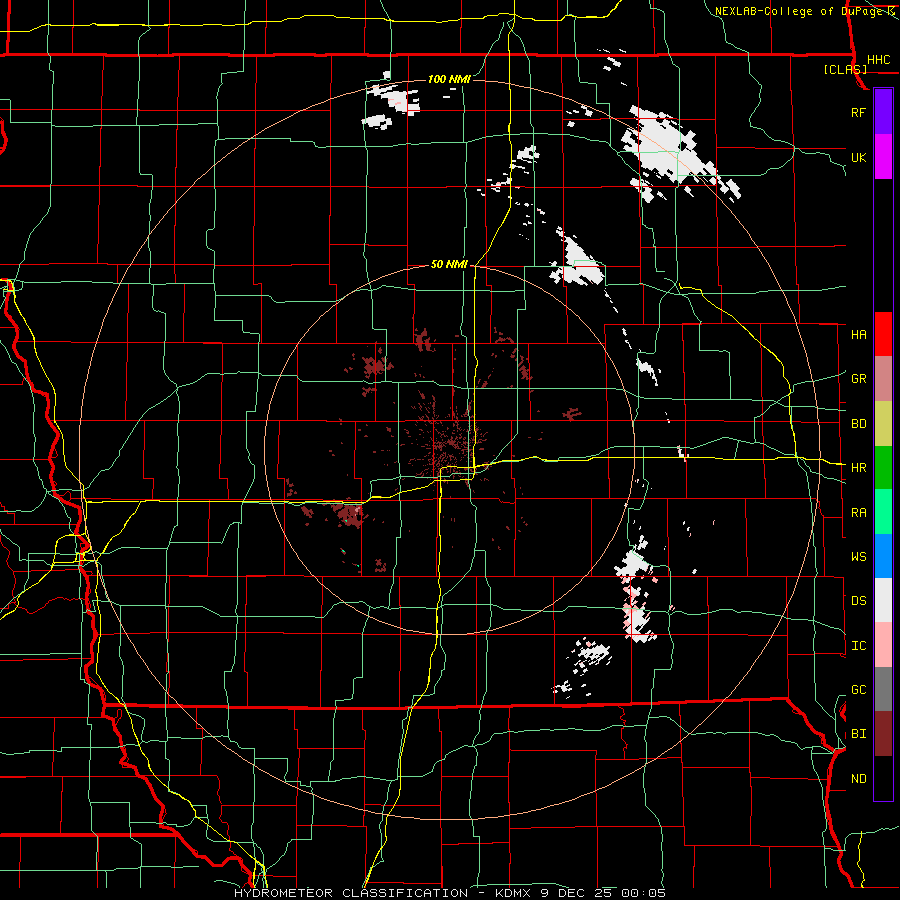Viewport: 900px width, 900px height.
Task: Click the light pink IC legend swatch
Action: (883, 645)
